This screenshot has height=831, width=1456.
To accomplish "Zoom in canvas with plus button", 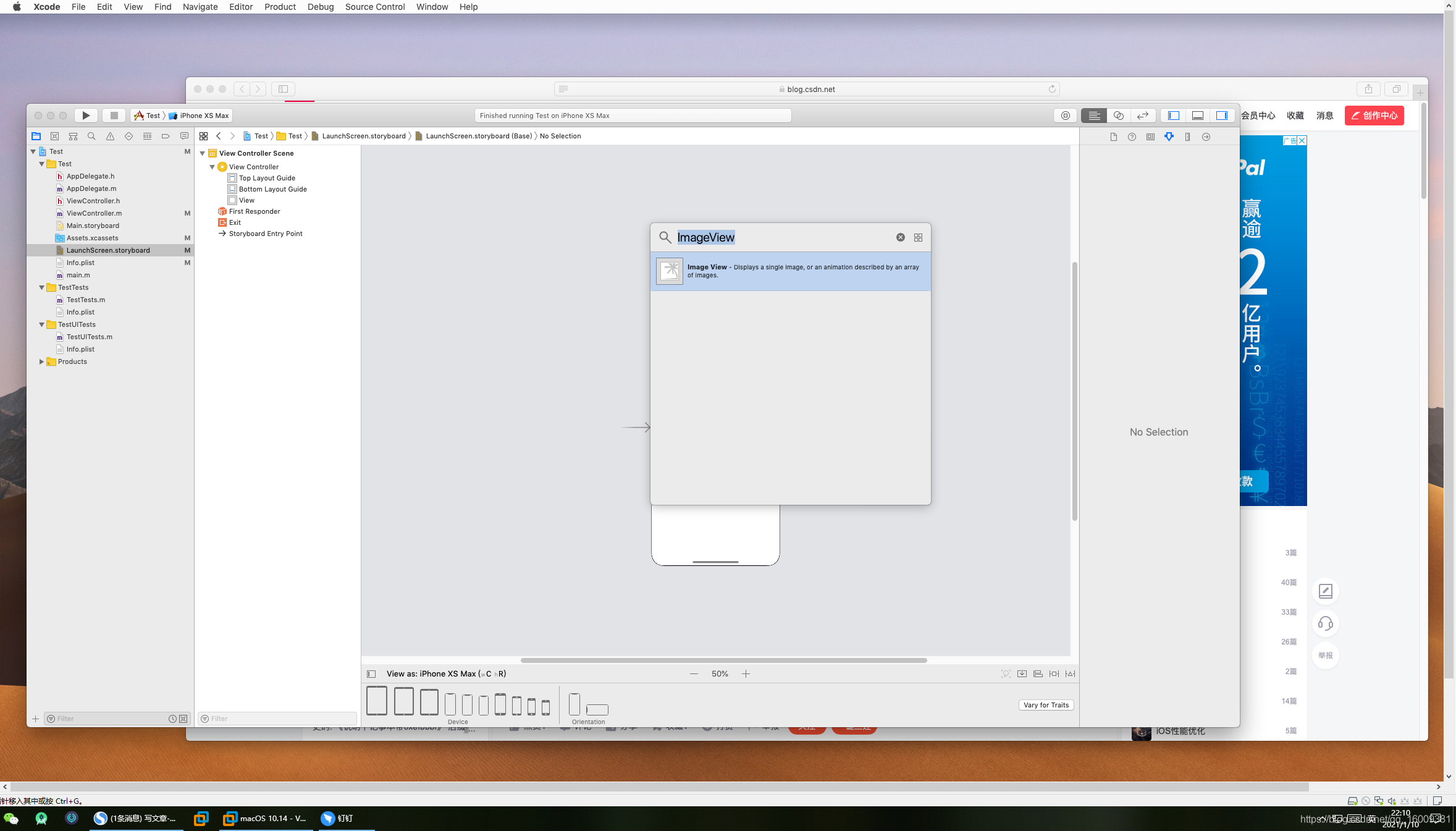I will (746, 674).
